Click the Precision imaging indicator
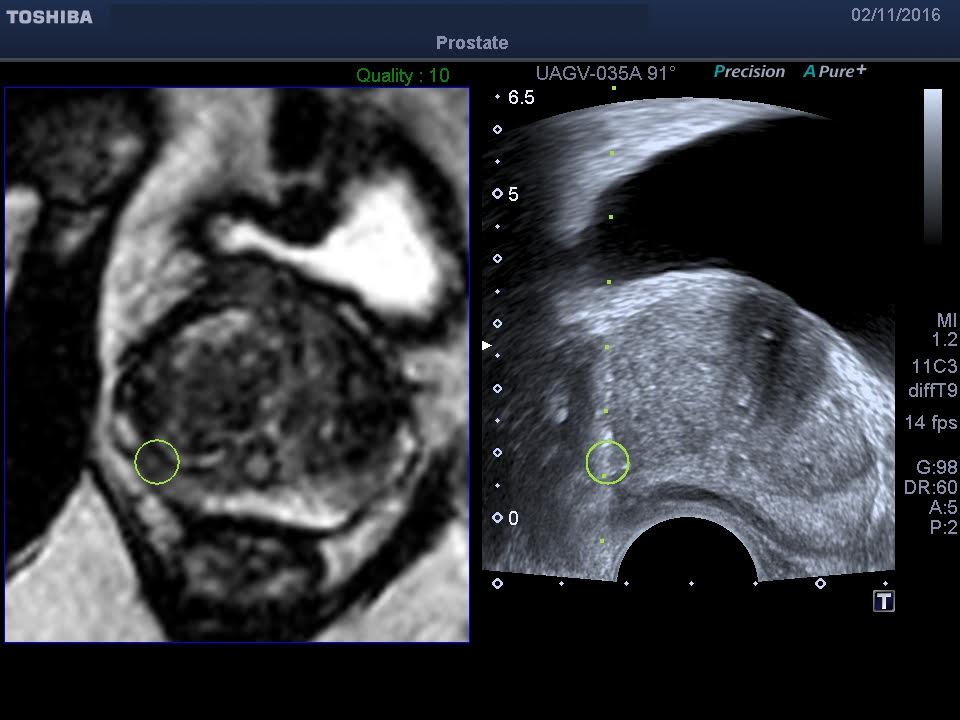Viewport: 960px width, 720px height. click(749, 72)
